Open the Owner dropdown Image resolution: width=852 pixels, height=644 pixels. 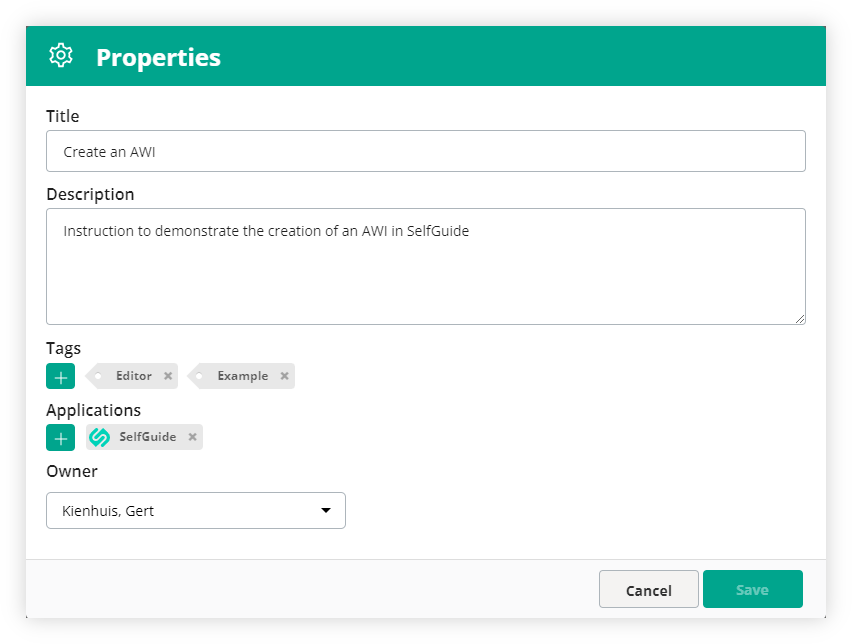click(x=195, y=510)
